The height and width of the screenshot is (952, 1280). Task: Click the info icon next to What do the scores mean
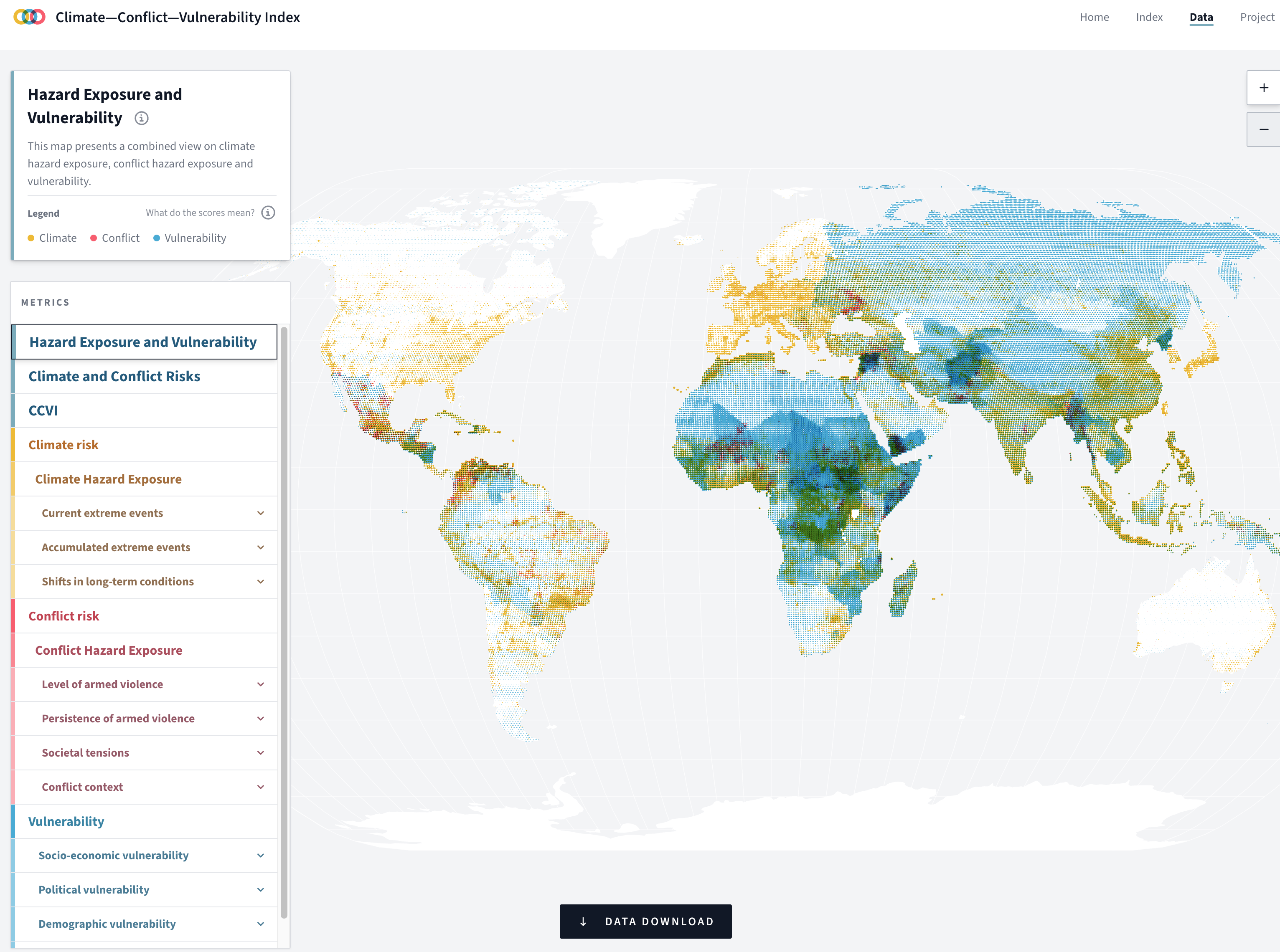click(x=267, y=212)
